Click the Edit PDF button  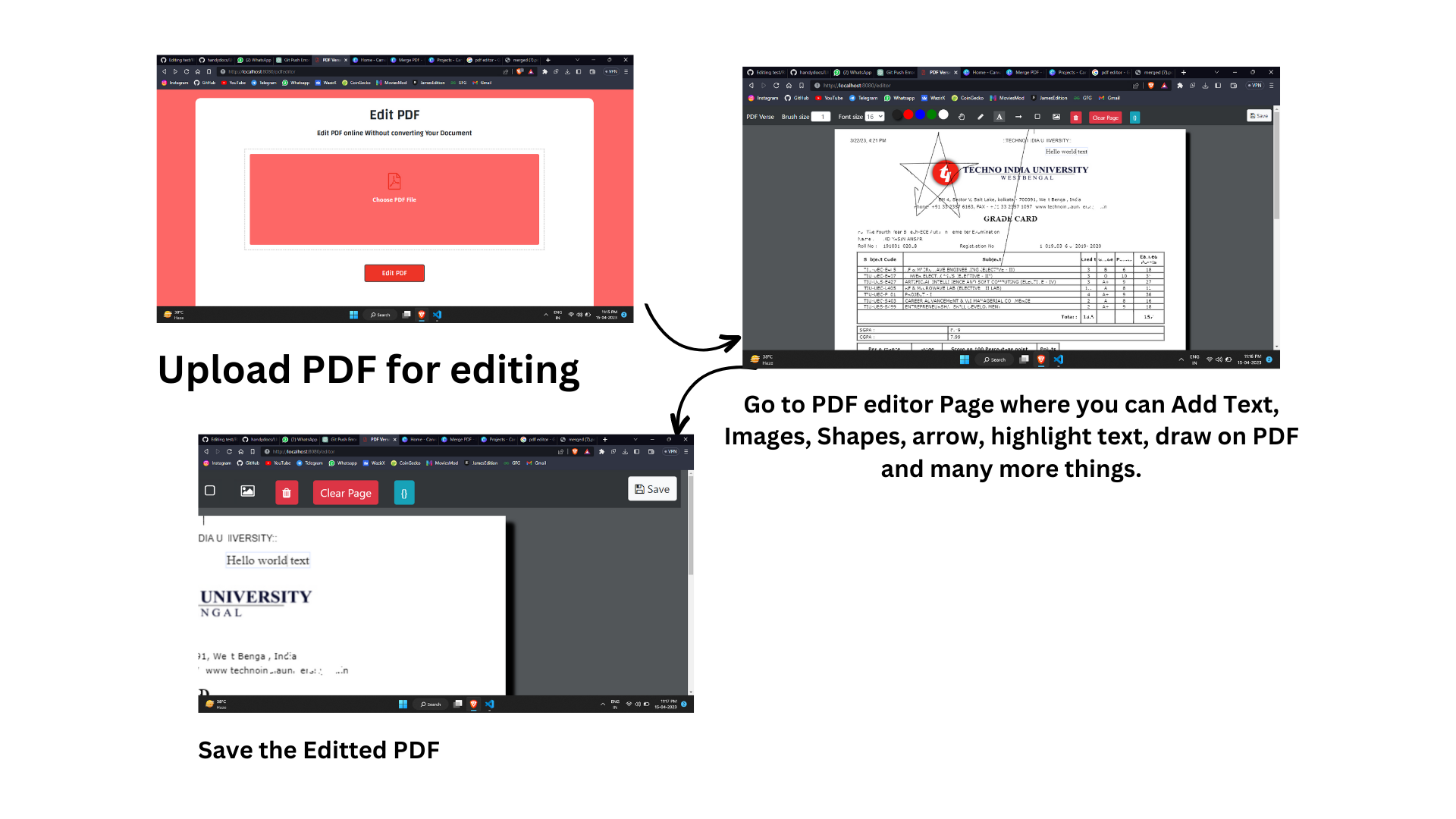395,273
